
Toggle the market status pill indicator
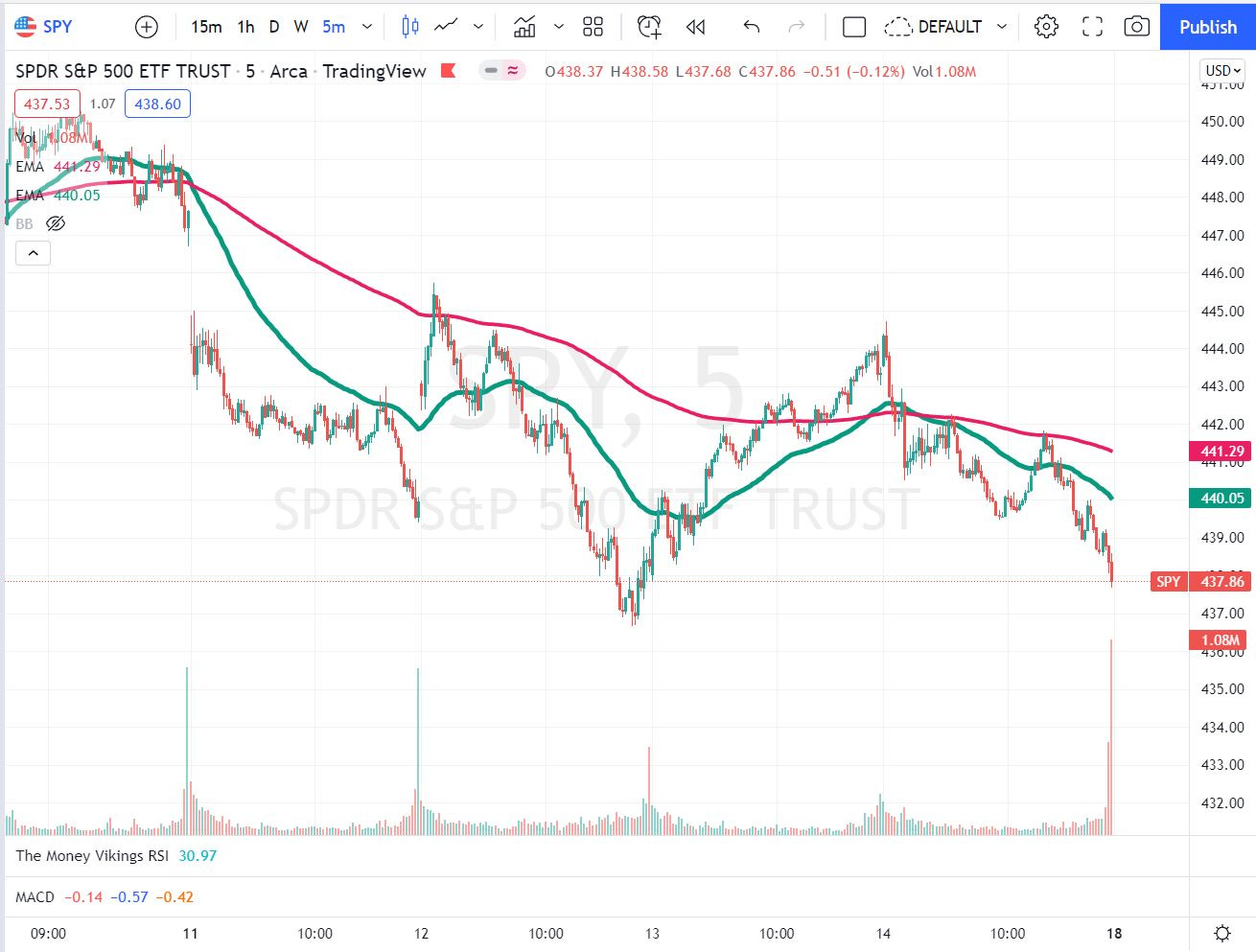pyautogui.click(x=502, y=70)
